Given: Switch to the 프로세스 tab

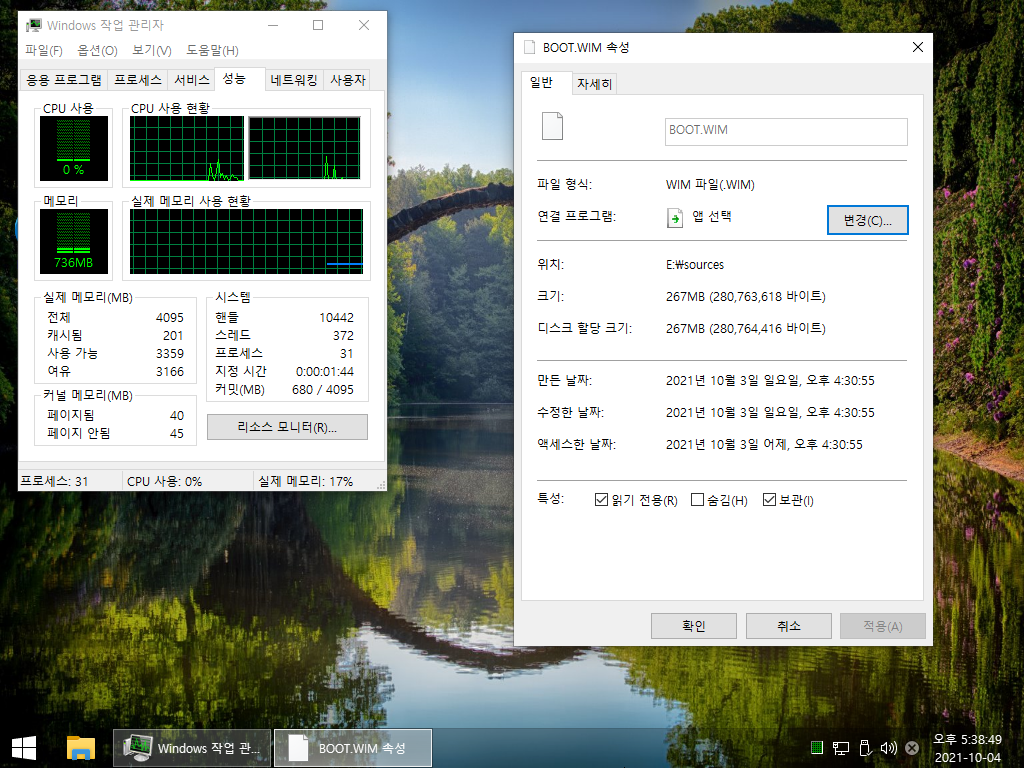Looking at the screenshot, I should 138,80.
